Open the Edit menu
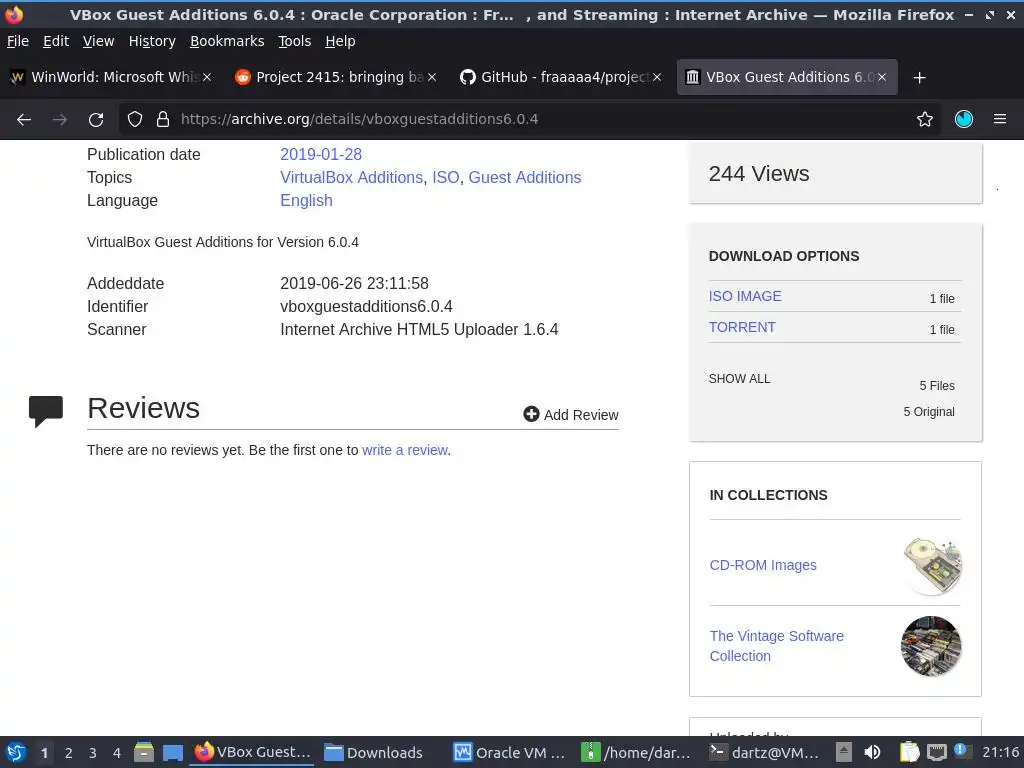 tap(56, 41)
